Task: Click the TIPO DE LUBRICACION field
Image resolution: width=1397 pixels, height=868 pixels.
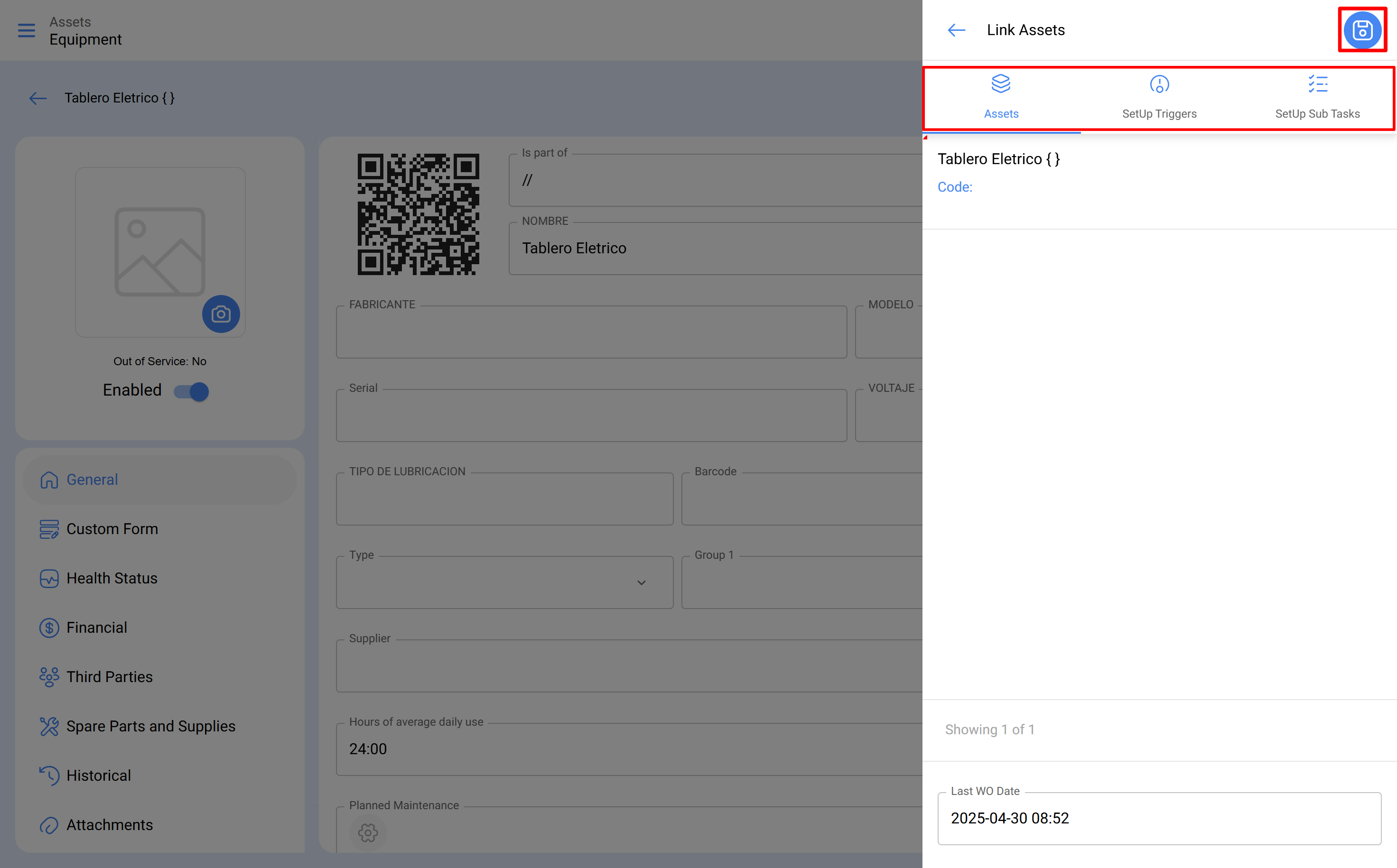Action: click(x=505, y=499)
